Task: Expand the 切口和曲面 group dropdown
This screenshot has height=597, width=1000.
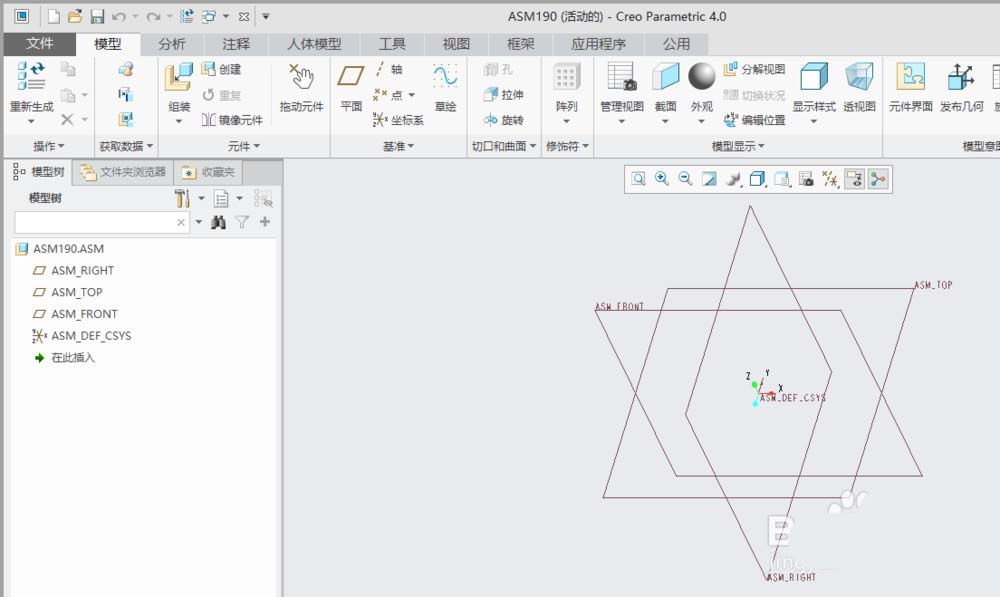Action: click(x=504, y=146)
